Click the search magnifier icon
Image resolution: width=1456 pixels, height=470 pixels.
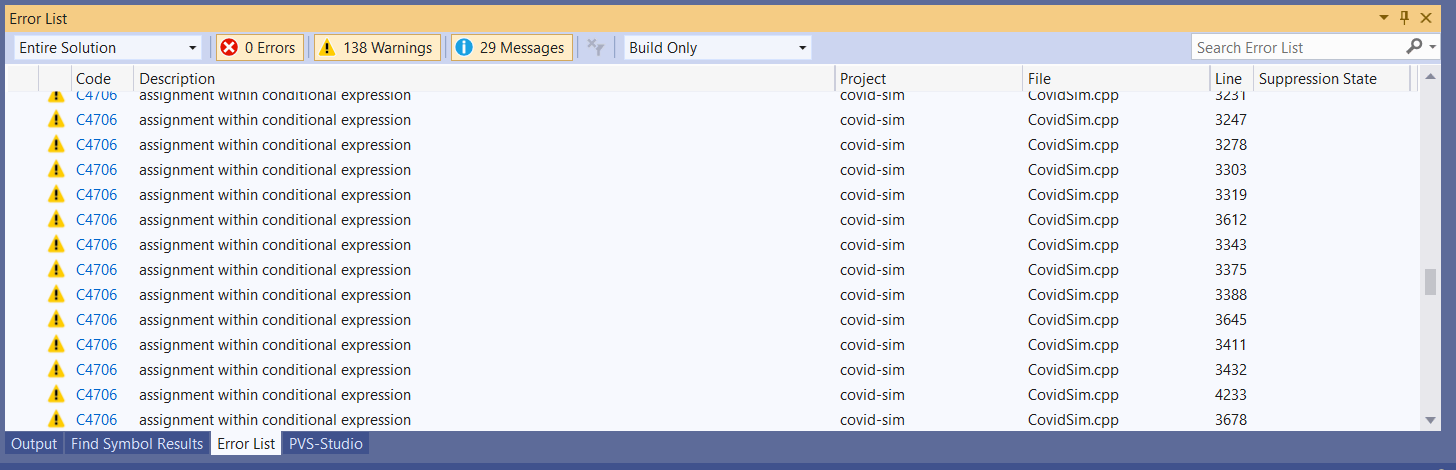click(1414, 47)
